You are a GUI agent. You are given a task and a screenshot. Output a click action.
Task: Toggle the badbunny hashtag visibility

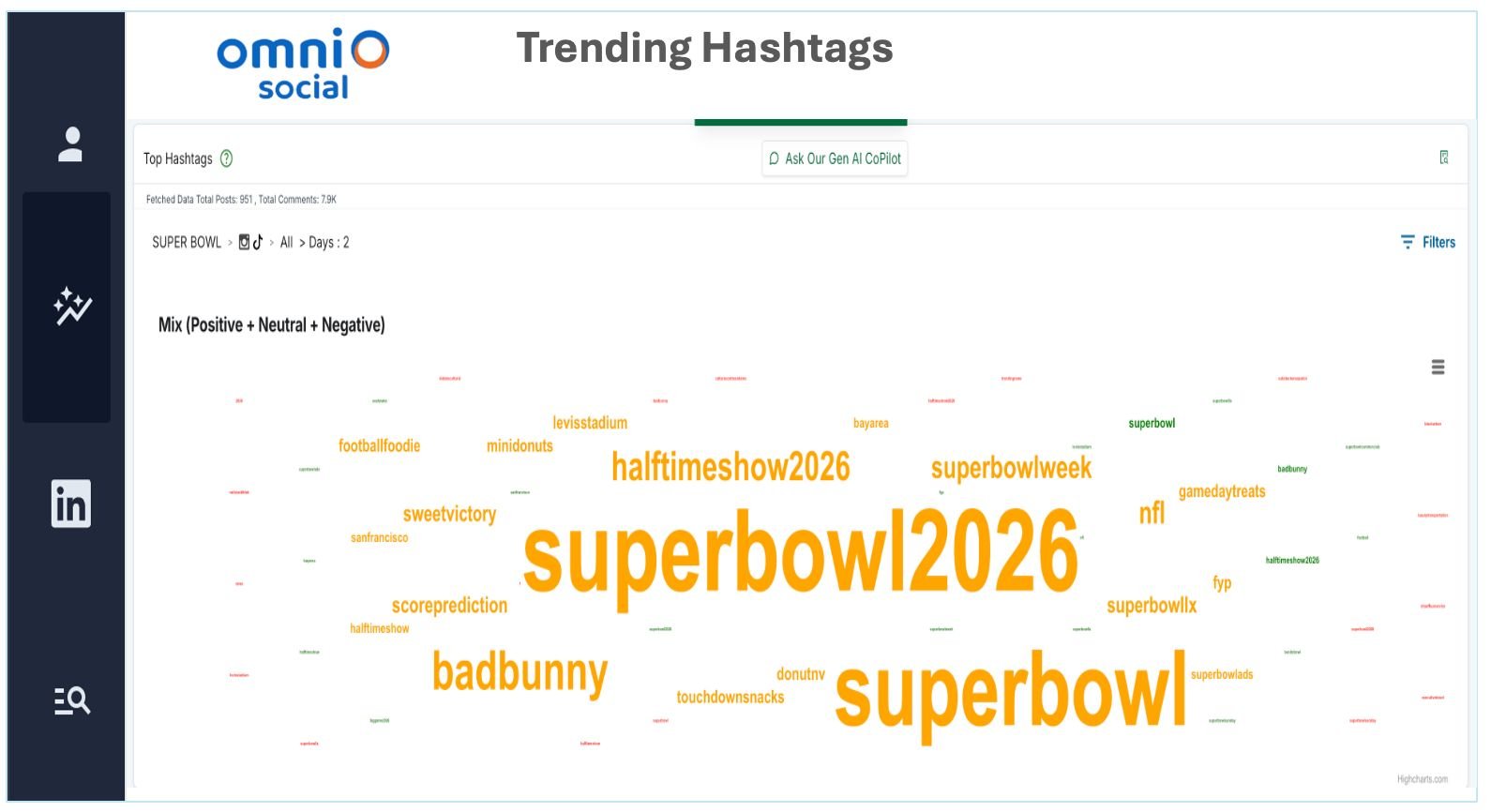520,671
